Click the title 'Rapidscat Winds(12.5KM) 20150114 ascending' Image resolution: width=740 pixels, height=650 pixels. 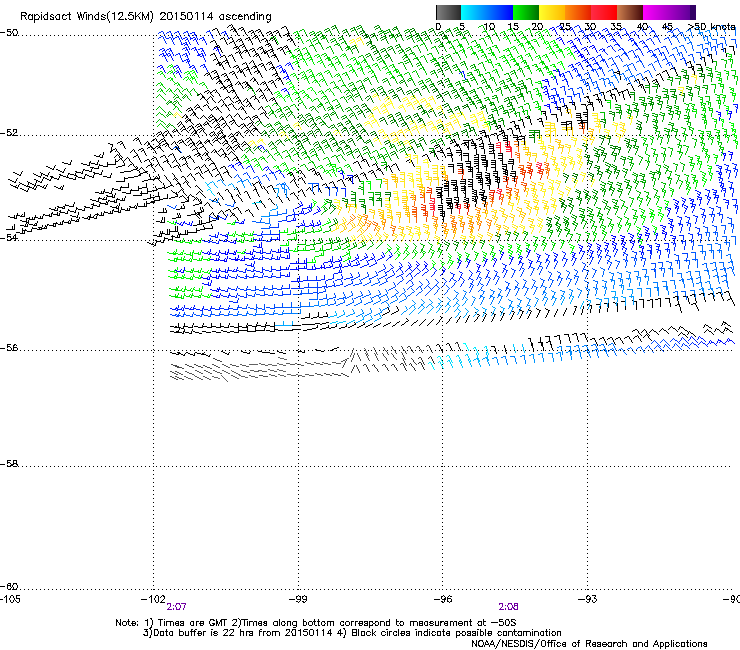(146, 17)
